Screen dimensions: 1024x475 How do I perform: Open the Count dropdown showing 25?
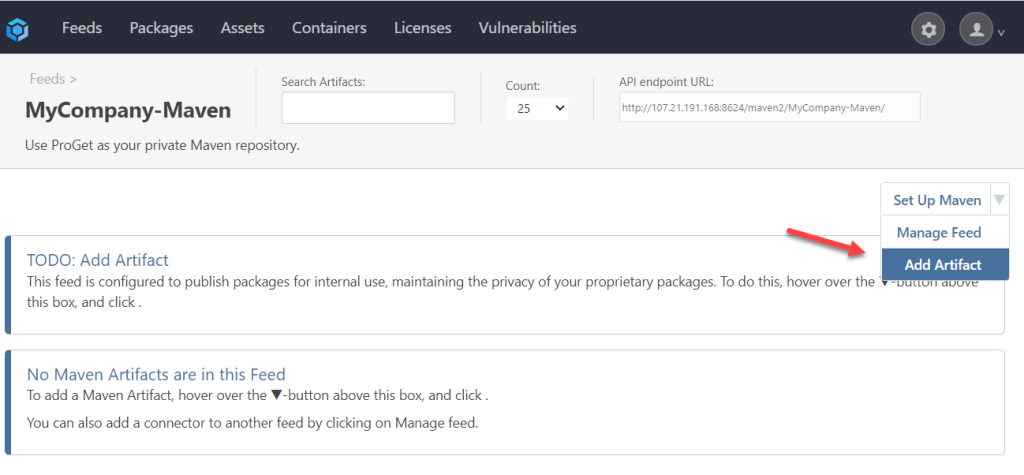pyautogui.click(x=537, y=108)
